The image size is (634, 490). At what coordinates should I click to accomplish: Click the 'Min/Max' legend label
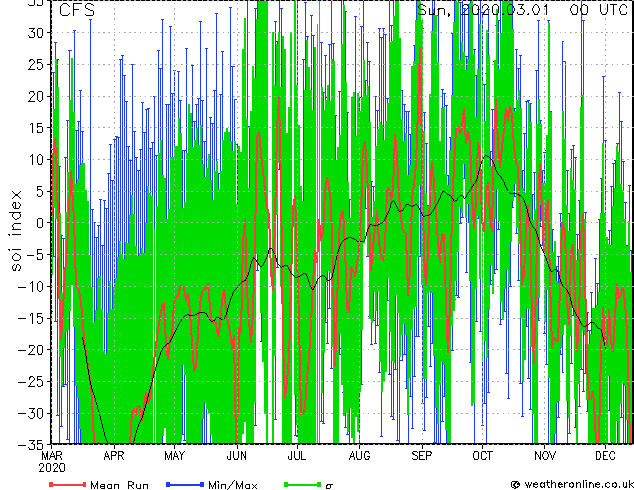pos(232,485)
